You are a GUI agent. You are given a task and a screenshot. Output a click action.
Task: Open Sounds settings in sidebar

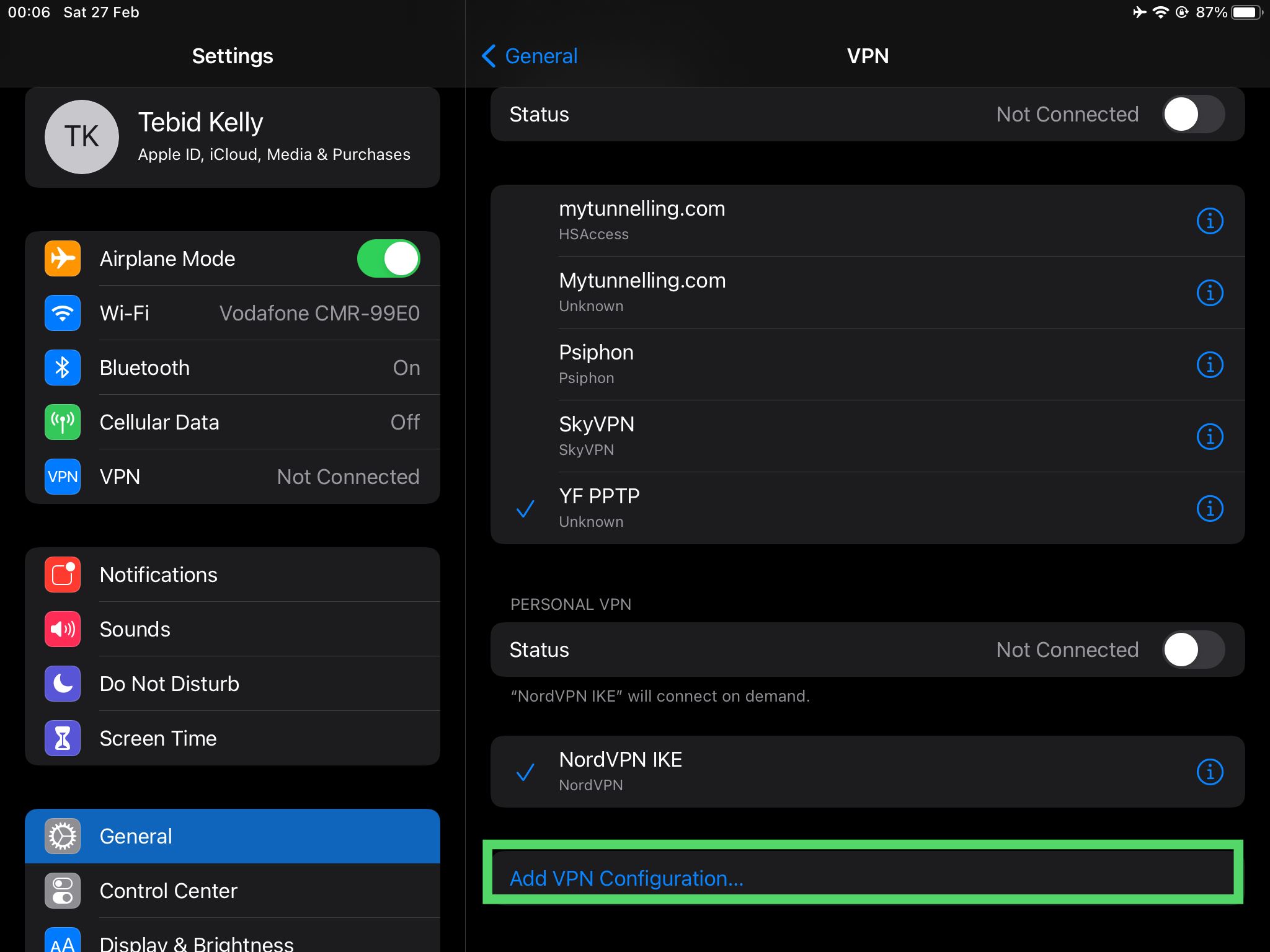[x=232, y=629]
